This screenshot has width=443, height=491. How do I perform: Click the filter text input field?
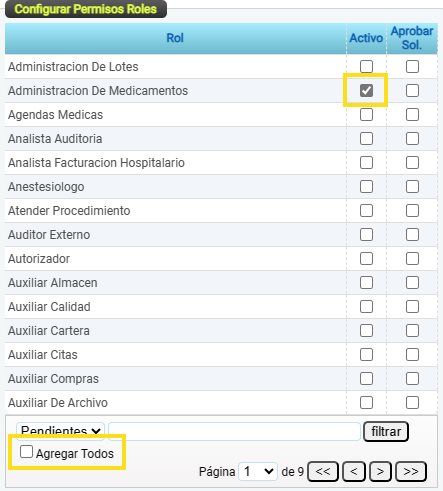tap(234, 431)
